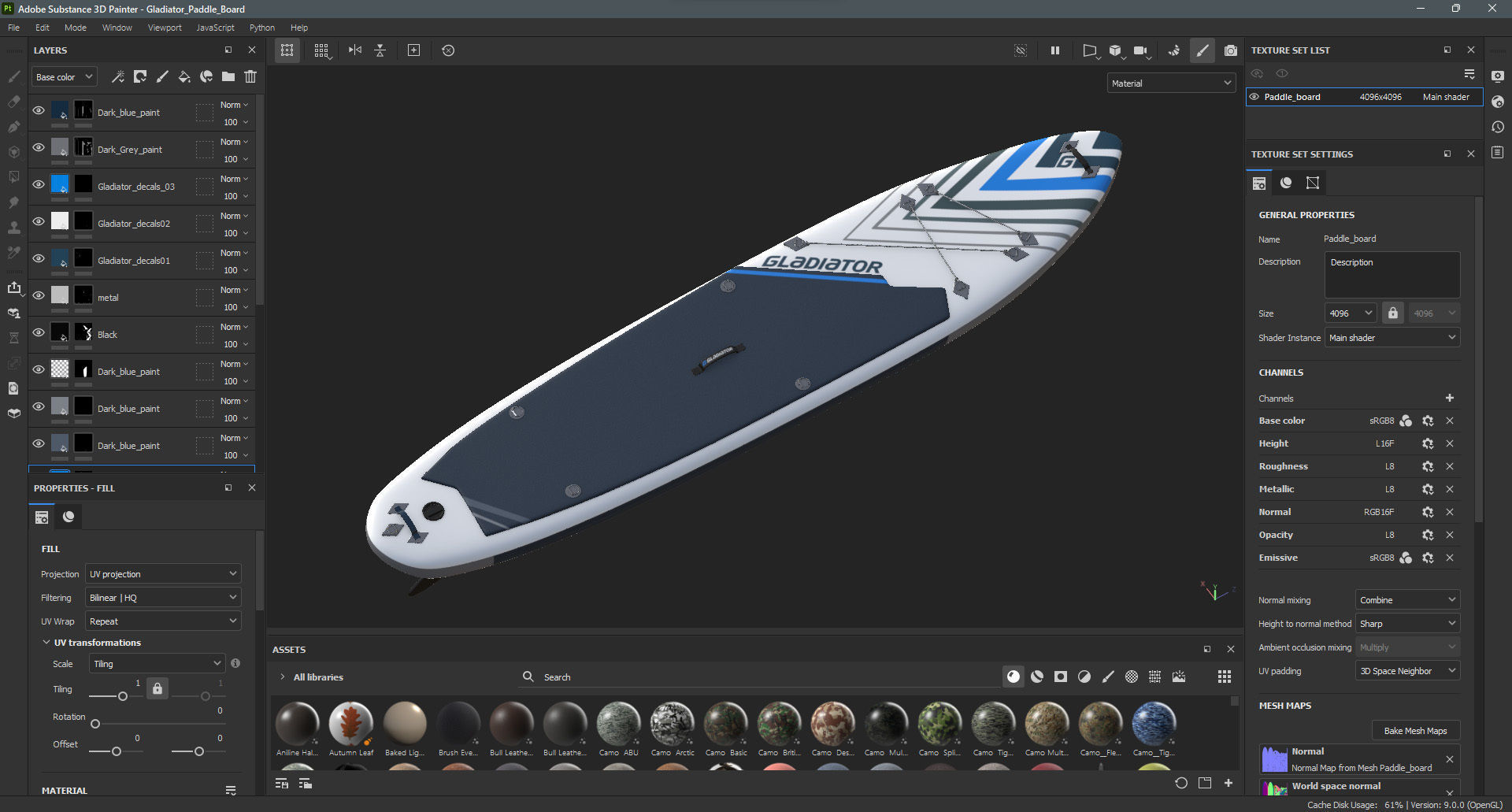Open the Shader Instance dropdown
Viewport: 1512px width, 812px height.
[x=1392, y=337]
